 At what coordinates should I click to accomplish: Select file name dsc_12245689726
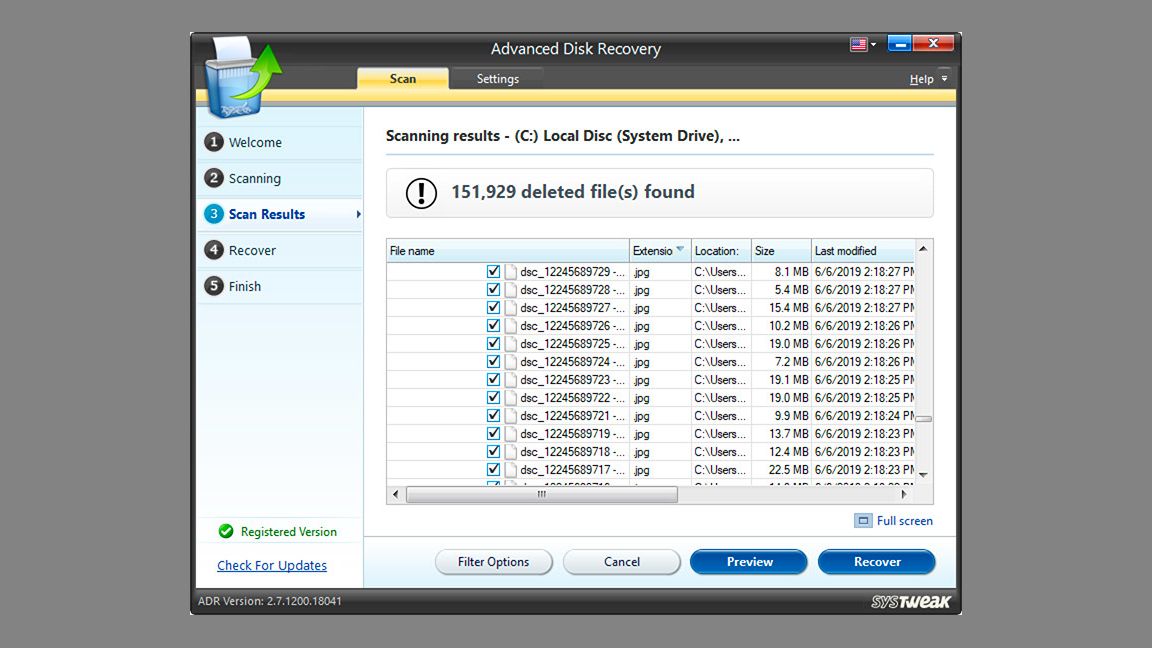(x=572, y=325)
